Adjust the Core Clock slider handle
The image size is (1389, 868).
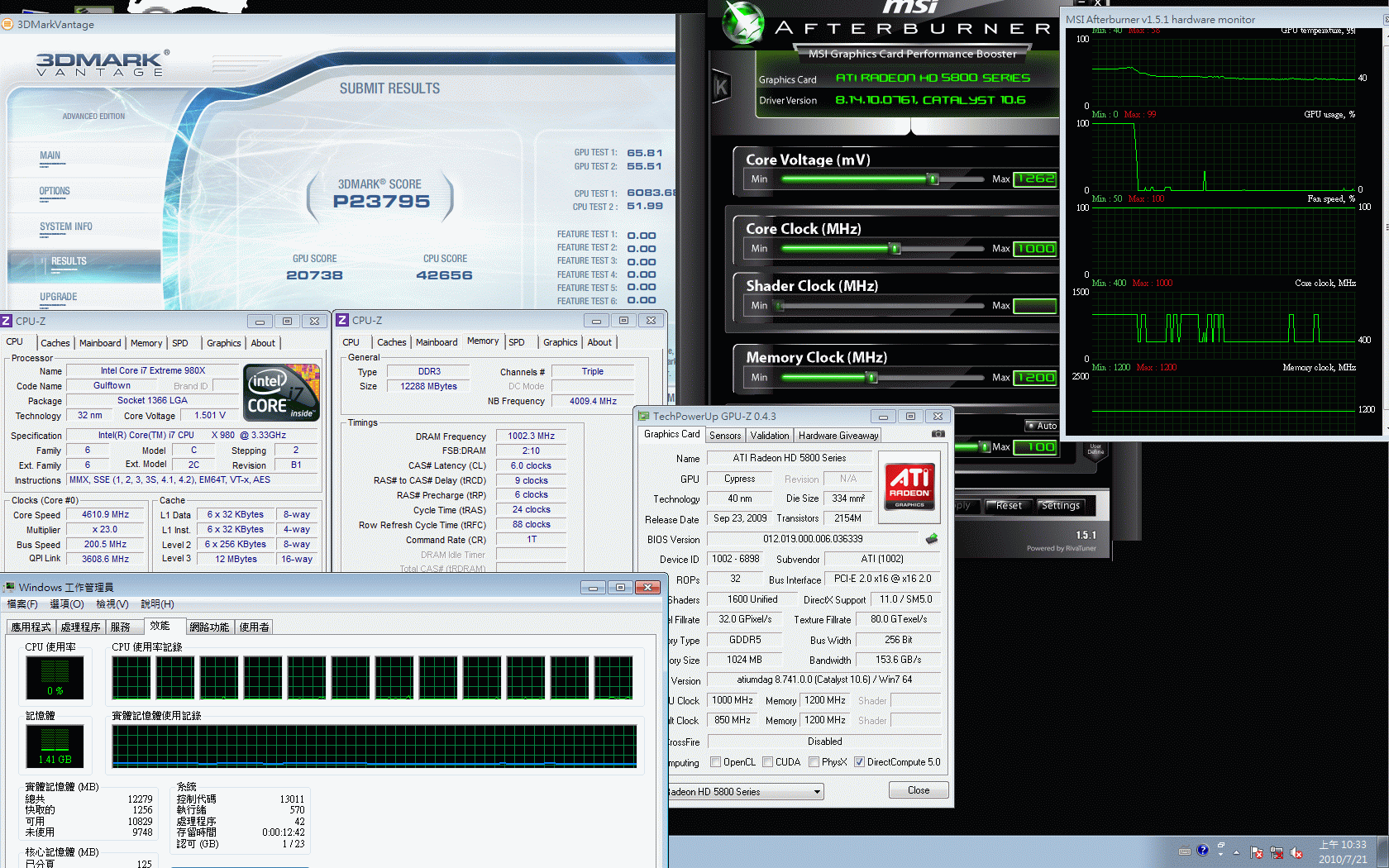coord(895,249)
